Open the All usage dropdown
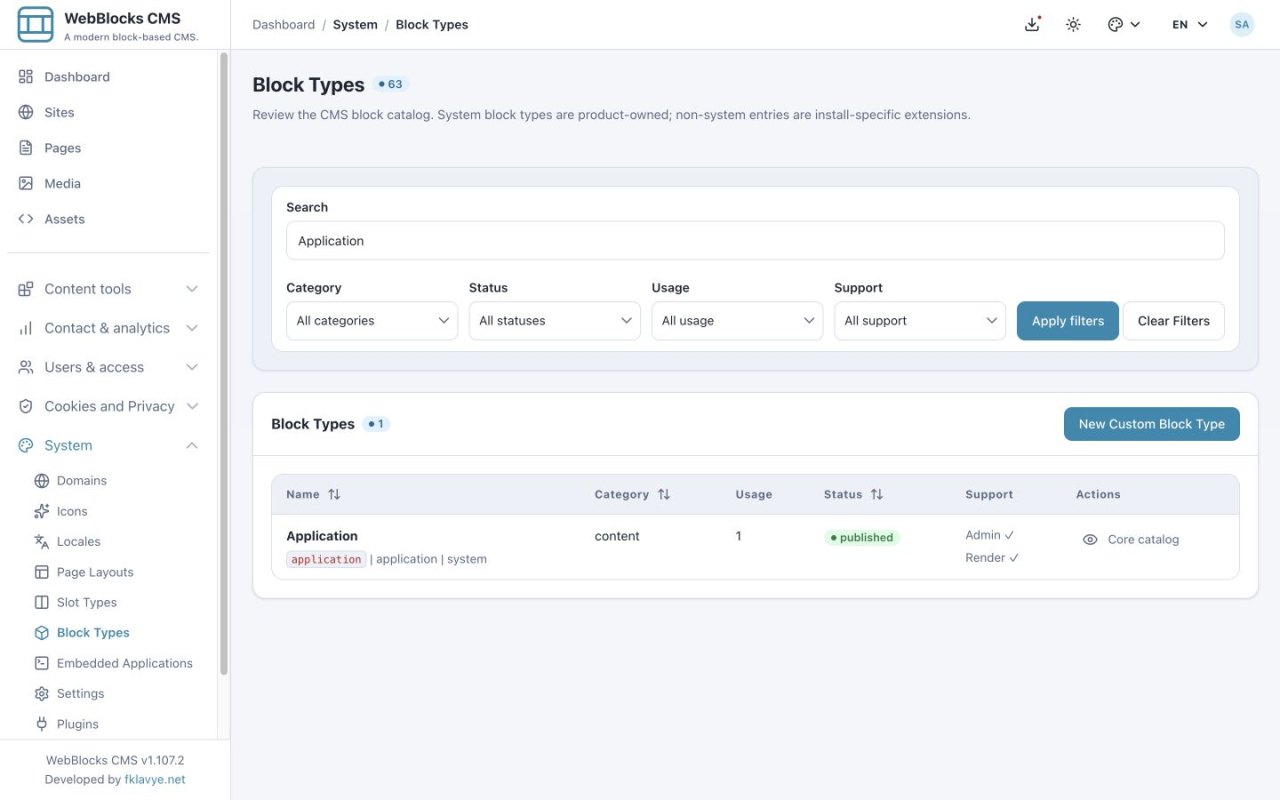 (737, 321)
